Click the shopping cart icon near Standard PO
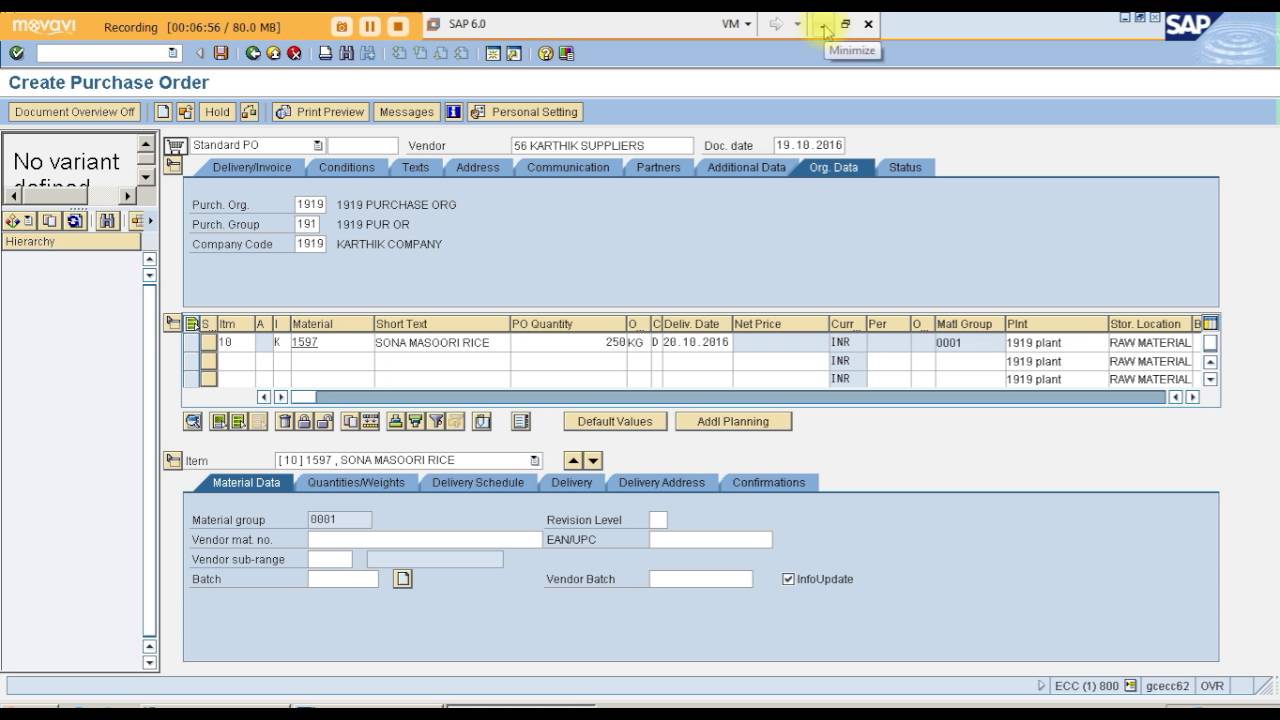Screen dimensions: 1280x720 176,146
